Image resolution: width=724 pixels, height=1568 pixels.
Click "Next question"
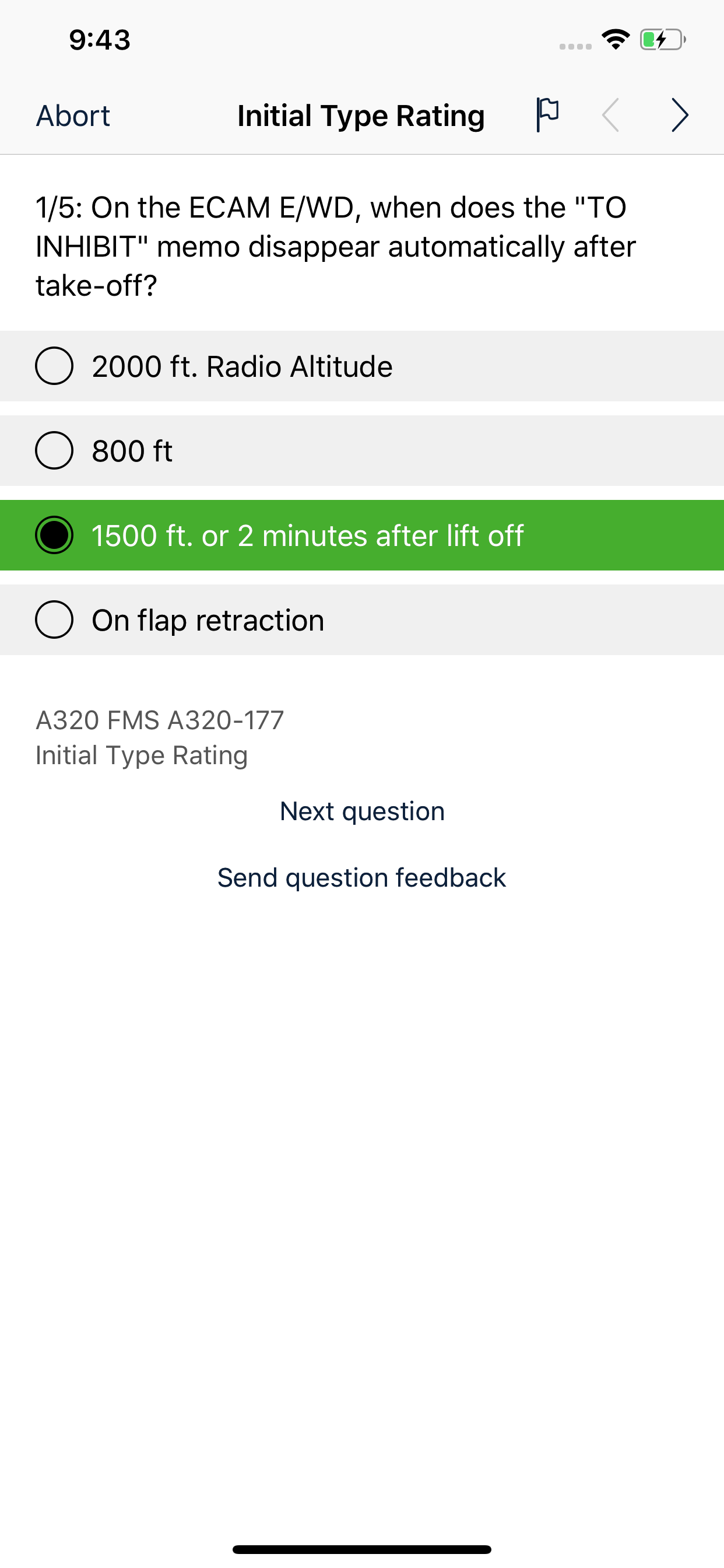click(362, 810)
